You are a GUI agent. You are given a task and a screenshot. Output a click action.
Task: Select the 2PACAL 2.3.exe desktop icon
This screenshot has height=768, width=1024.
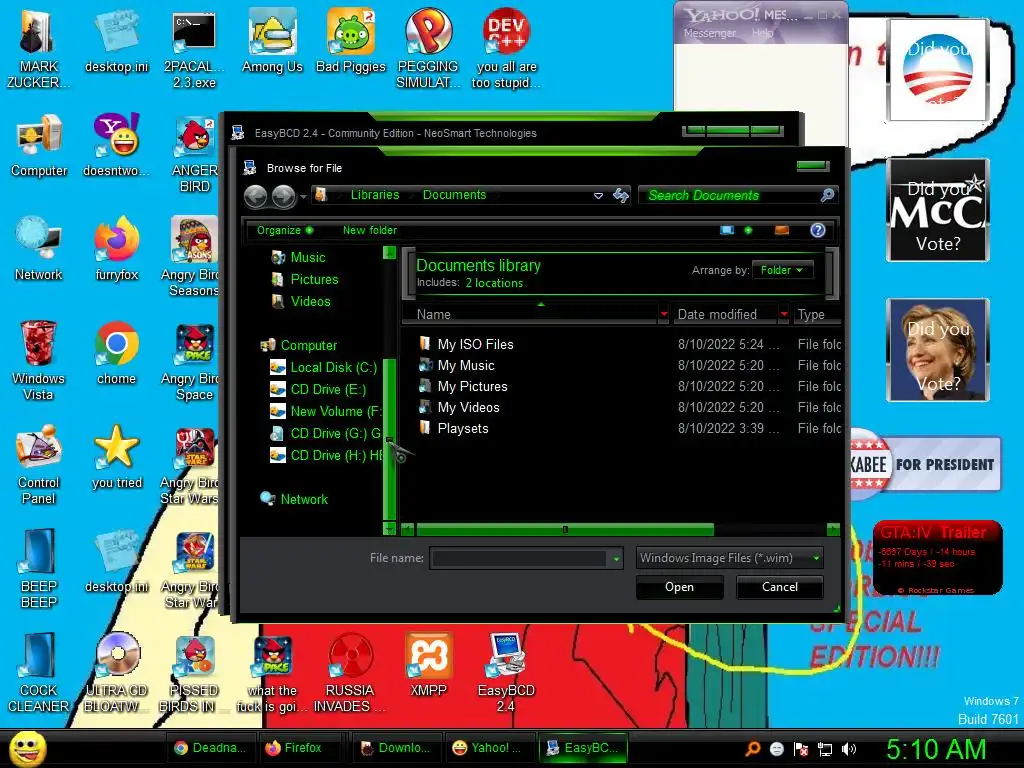[194, 48]
